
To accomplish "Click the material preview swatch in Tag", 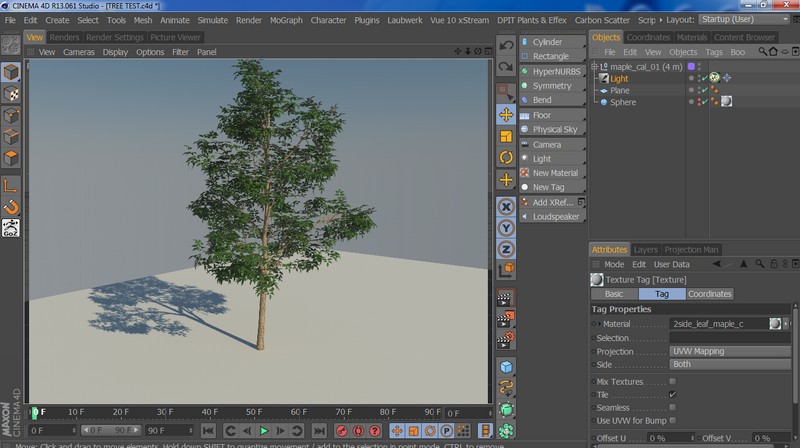I will click(x=775, y=323).
